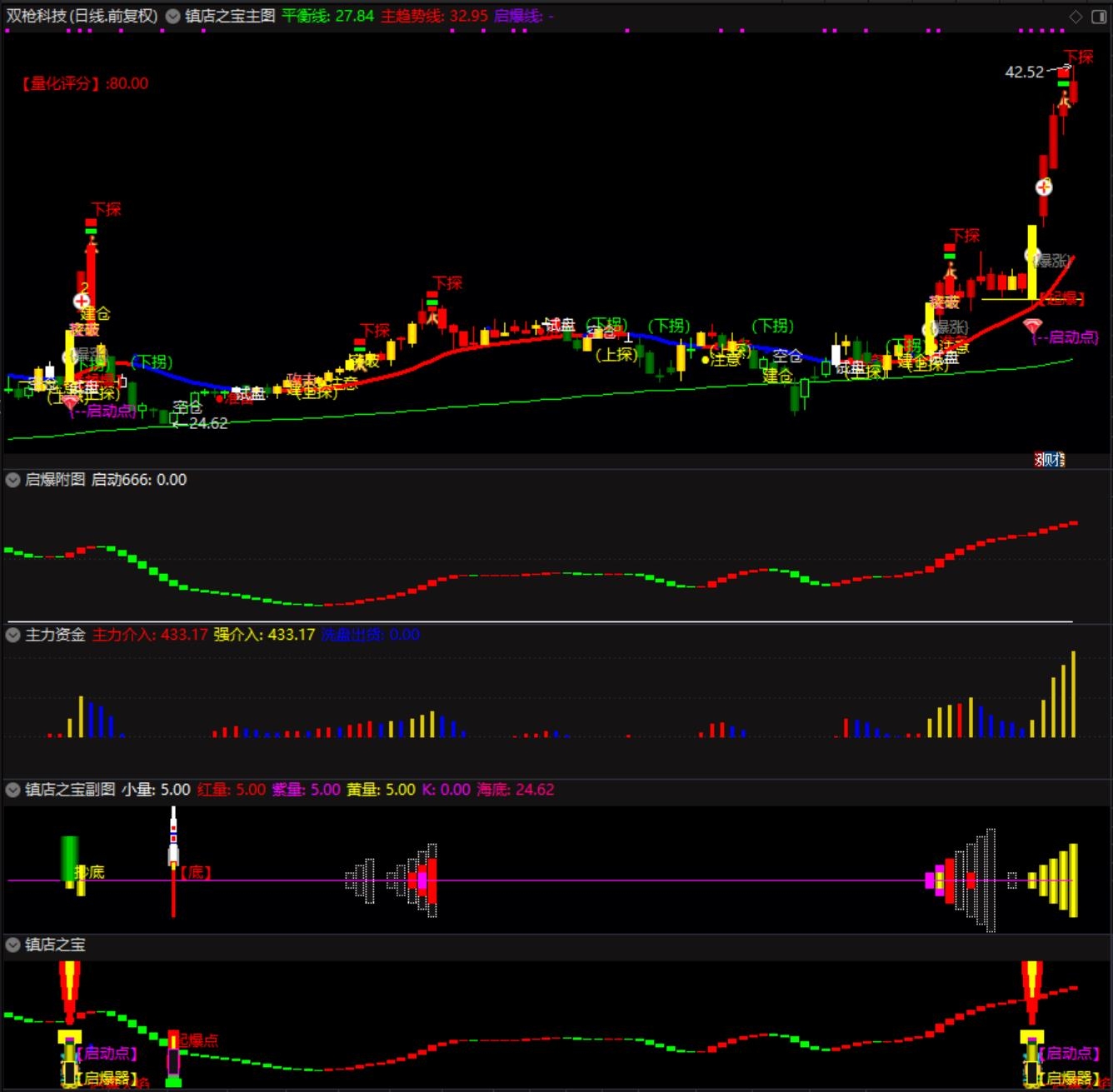
Task: Click the 启爆附图 indicator name label
Action: click(55, 480)
